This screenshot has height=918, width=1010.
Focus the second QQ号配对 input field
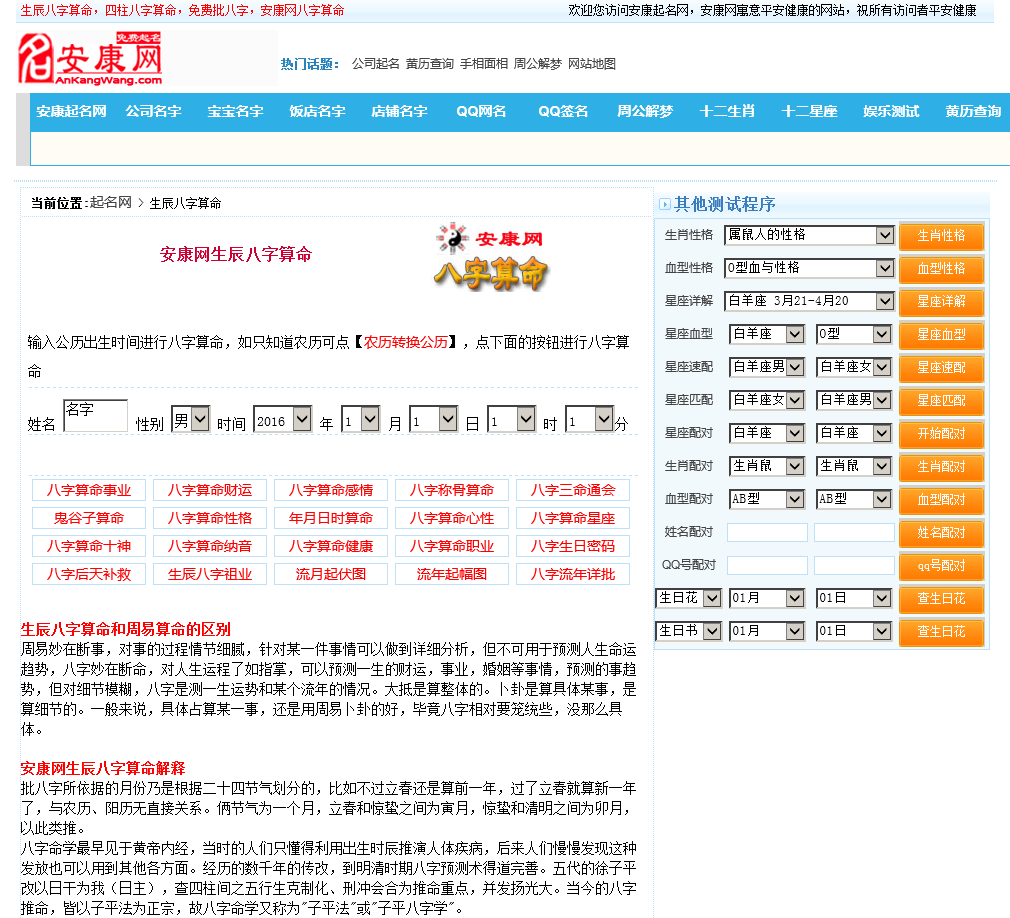click(854, 566)
